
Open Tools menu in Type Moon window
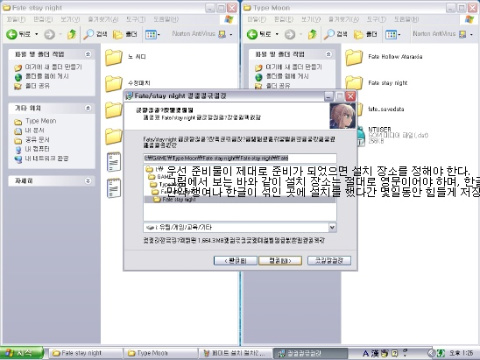(376, 19)
